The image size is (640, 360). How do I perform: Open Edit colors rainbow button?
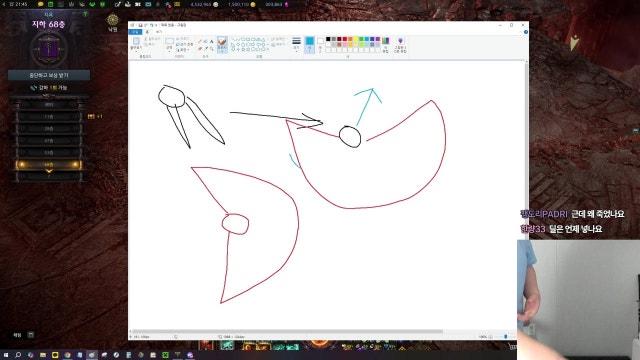(386, 45)
